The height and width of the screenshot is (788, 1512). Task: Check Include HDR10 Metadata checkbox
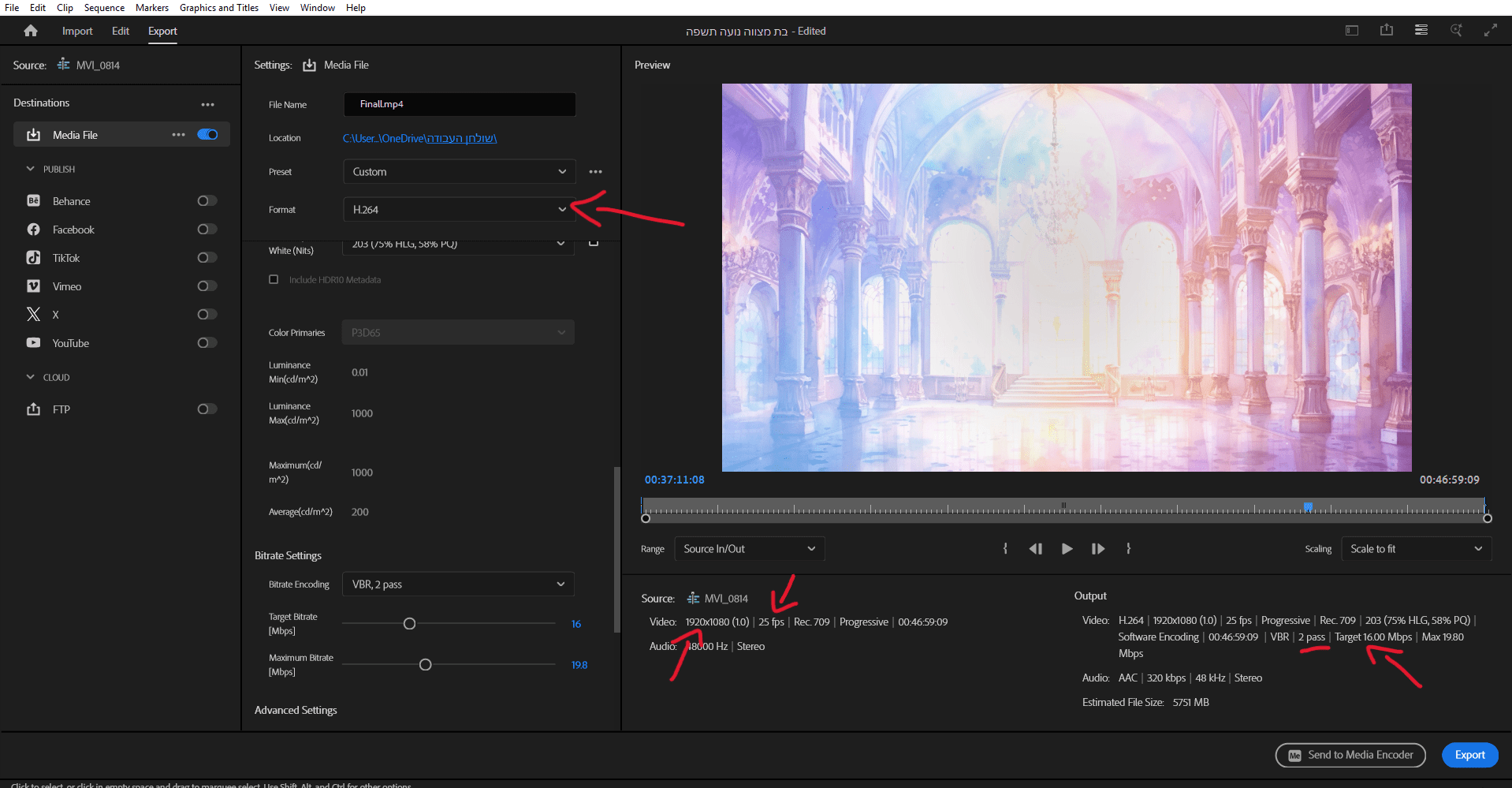coord(274,280)
